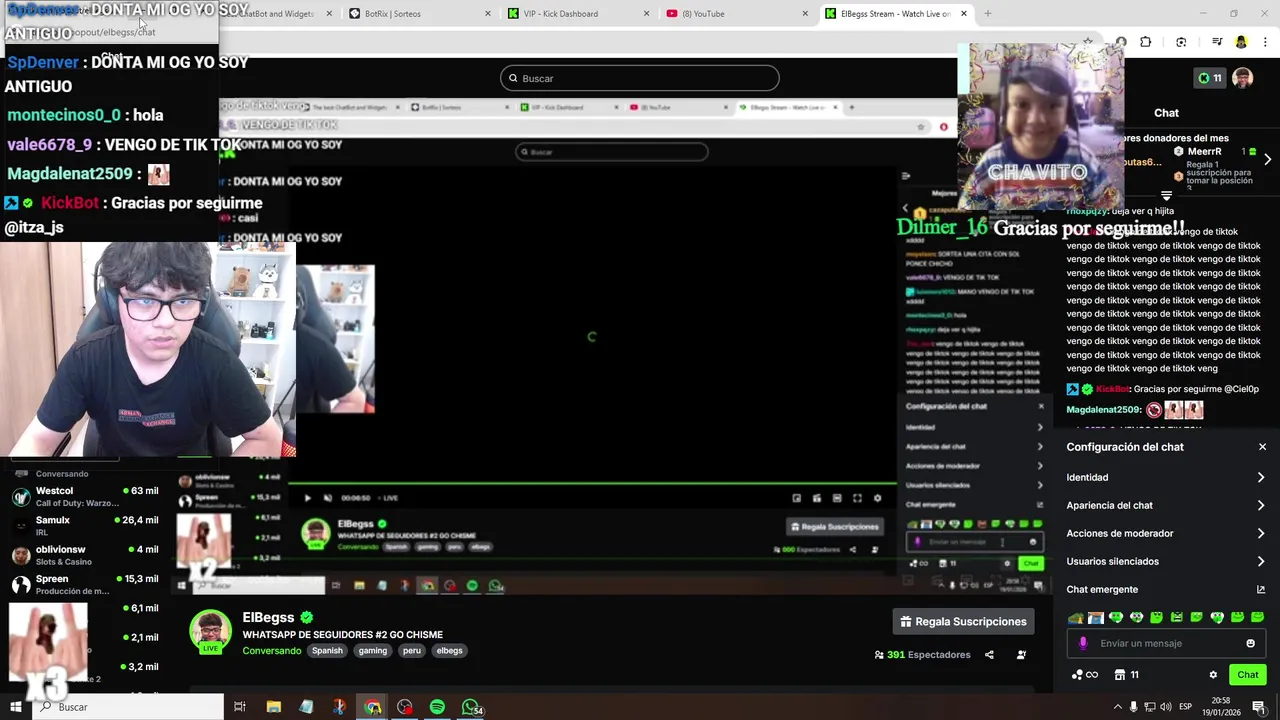Switch to the BotRix | Sorteos tab
This screenshot has width=1280, height=720.
point(420,14)
